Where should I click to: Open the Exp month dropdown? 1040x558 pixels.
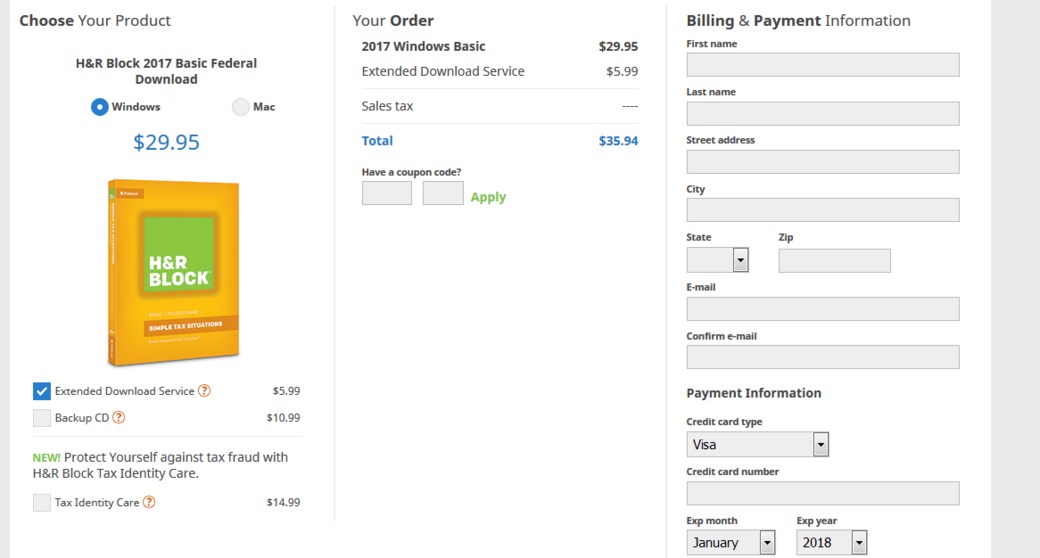click(731, 543)
